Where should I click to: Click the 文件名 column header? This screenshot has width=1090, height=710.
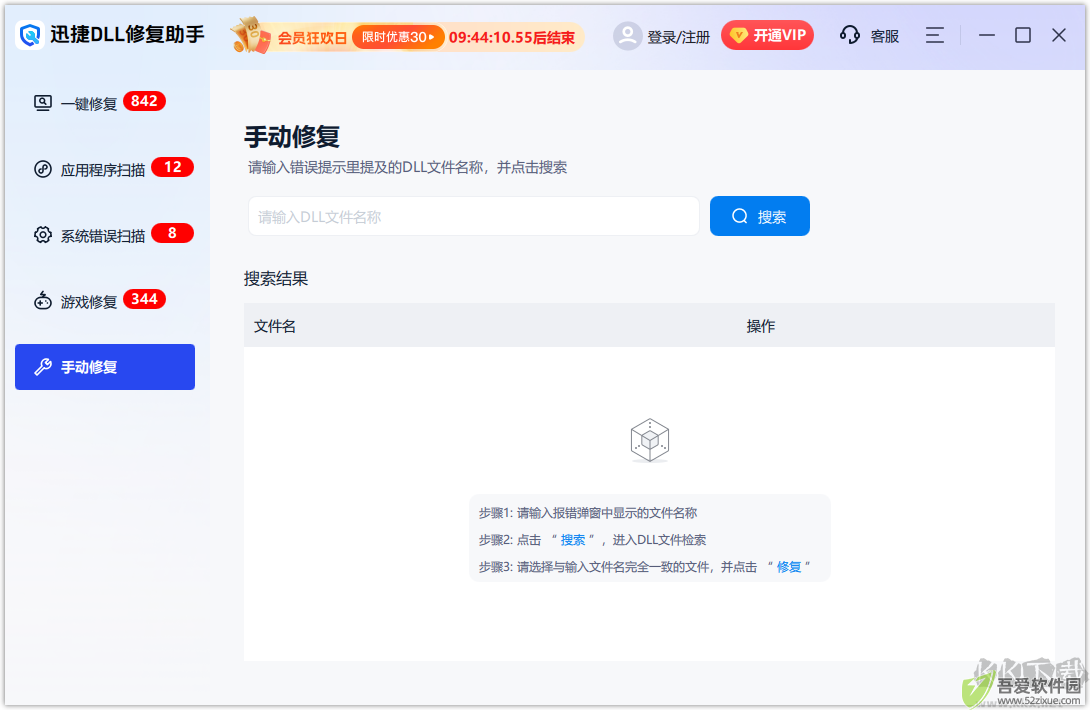275,326
